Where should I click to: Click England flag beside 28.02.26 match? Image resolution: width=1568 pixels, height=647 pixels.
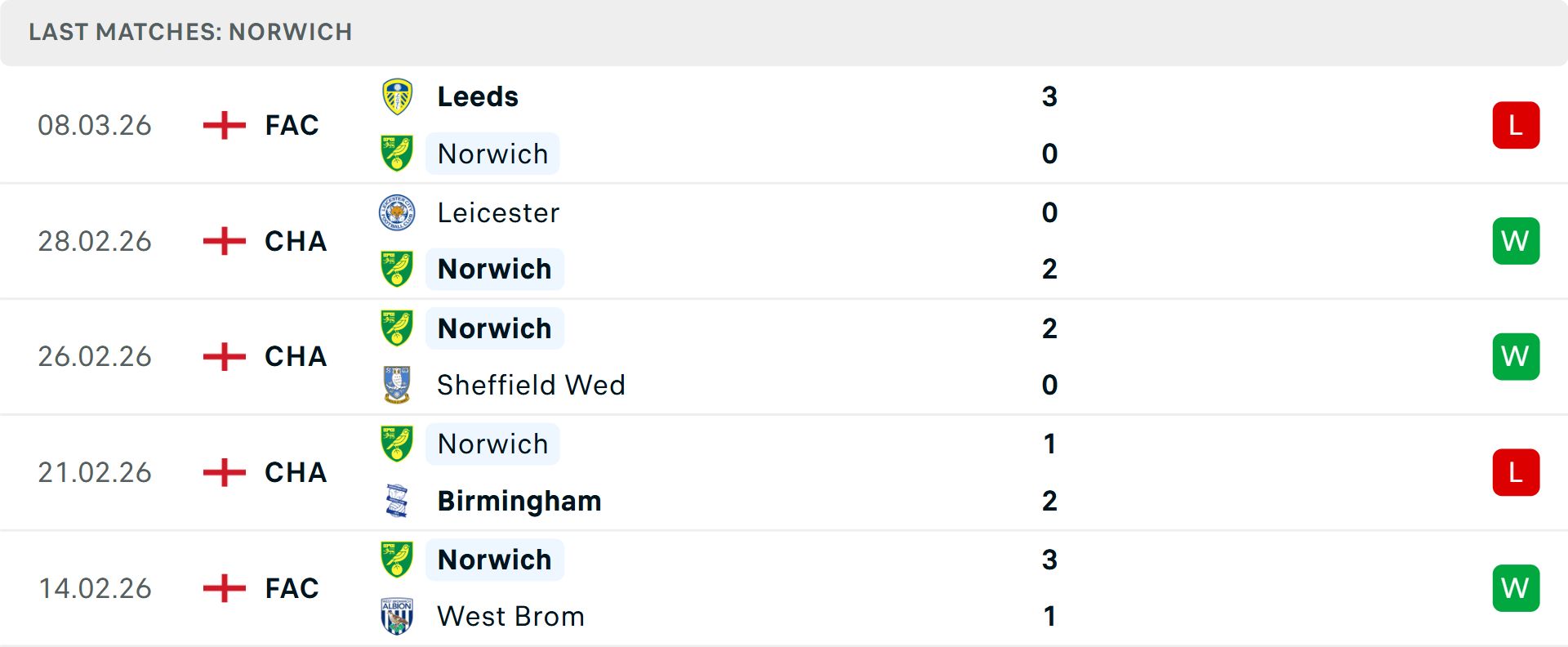(224, 241)
